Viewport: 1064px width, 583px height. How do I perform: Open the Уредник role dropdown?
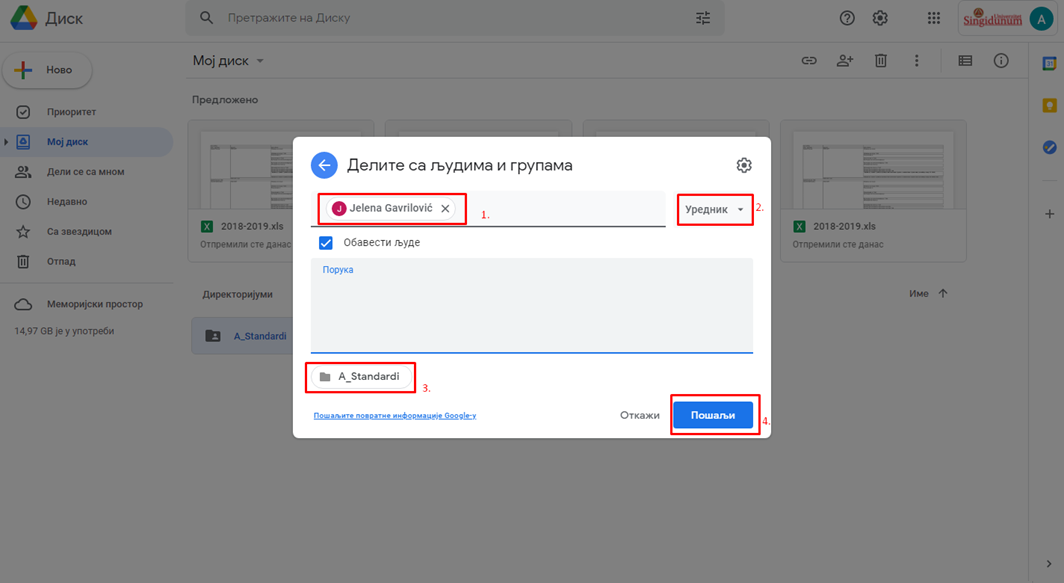click(x=714, y=210)
